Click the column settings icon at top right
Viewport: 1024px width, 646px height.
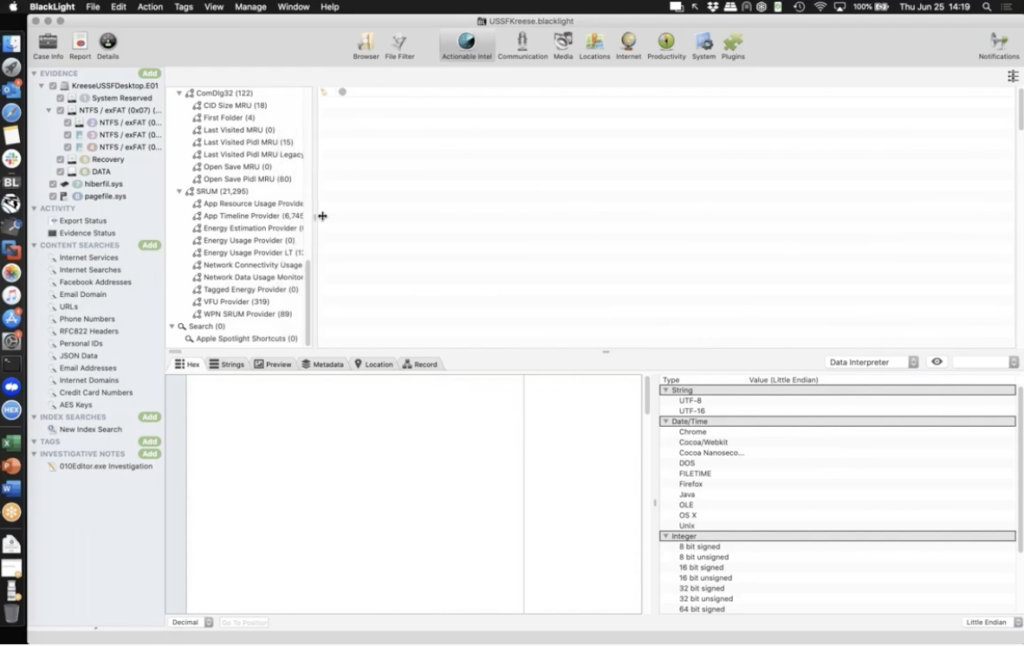coord(1013,76)
